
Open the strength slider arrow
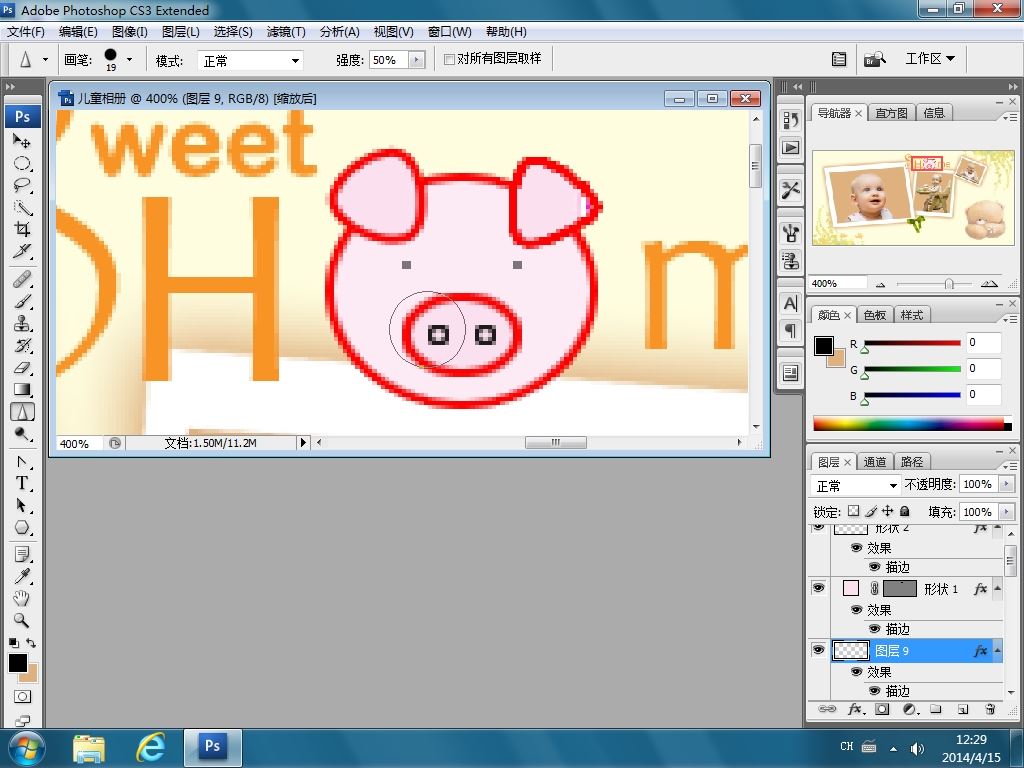417,60
